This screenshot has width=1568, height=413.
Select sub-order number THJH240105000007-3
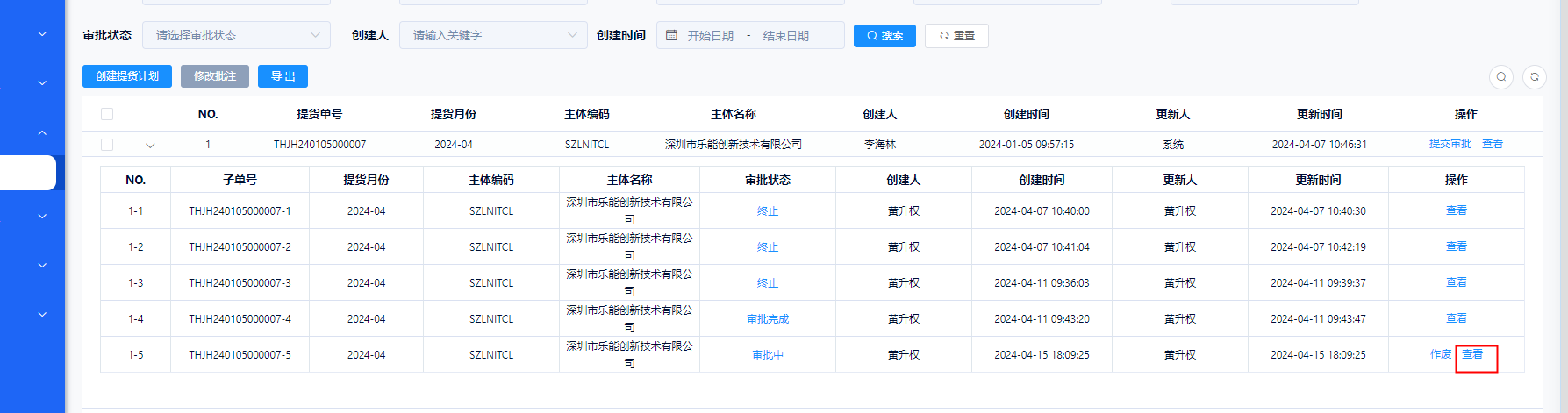point(240,283)
